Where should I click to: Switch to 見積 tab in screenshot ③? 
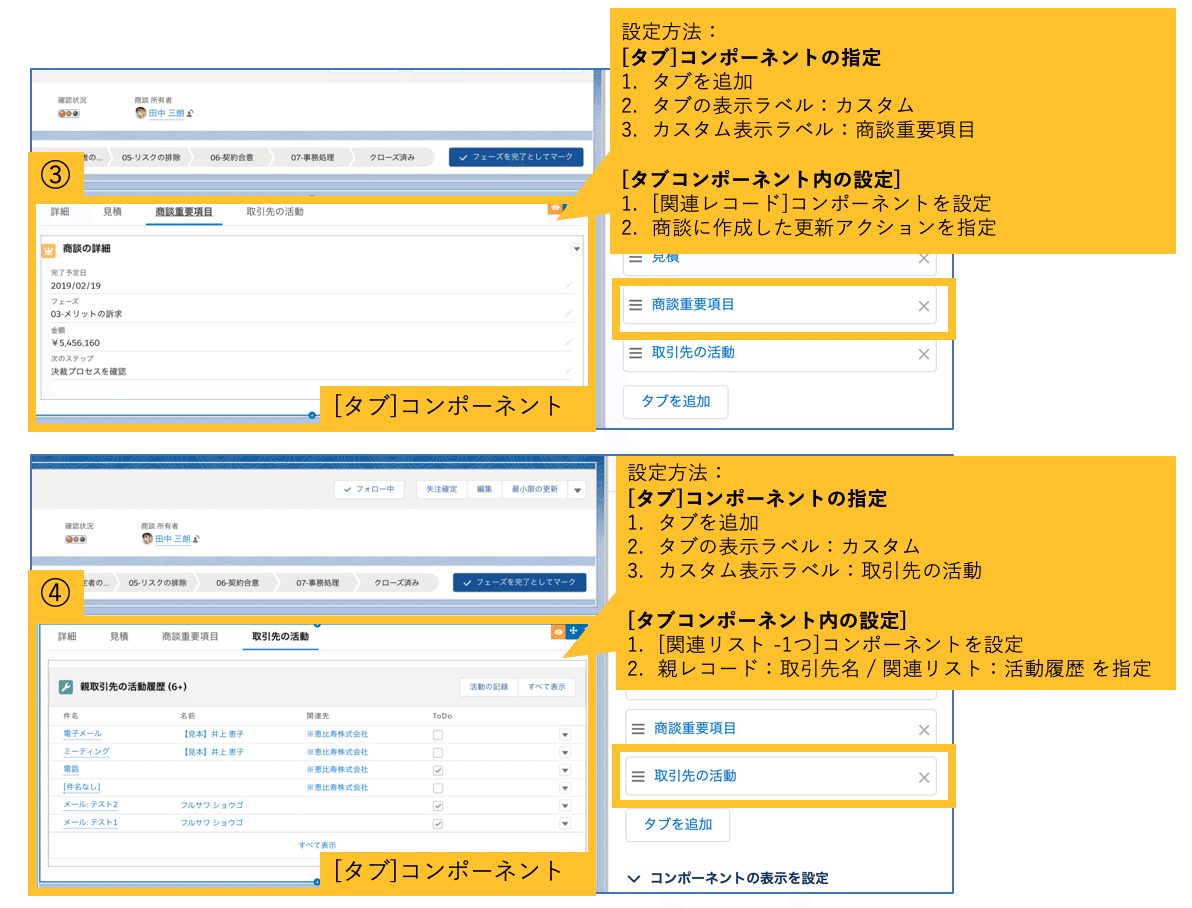click(x=113, y=212)
